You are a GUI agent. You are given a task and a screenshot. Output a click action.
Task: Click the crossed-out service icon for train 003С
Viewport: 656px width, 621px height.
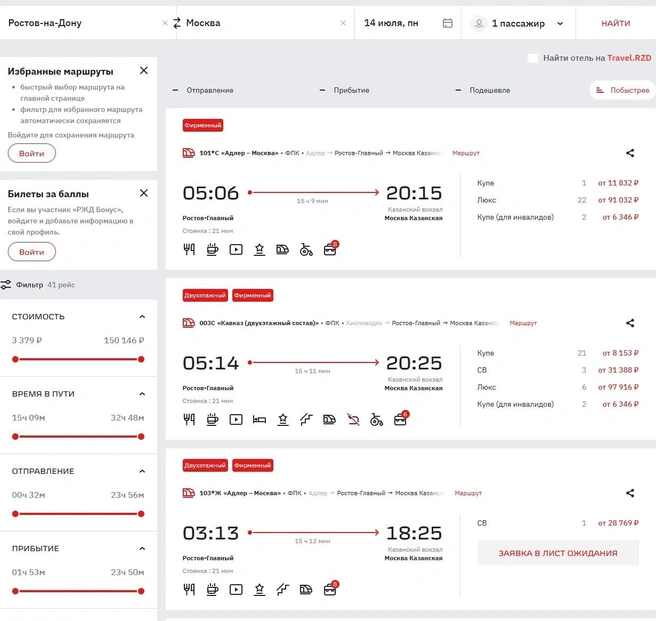click(353, 420)
